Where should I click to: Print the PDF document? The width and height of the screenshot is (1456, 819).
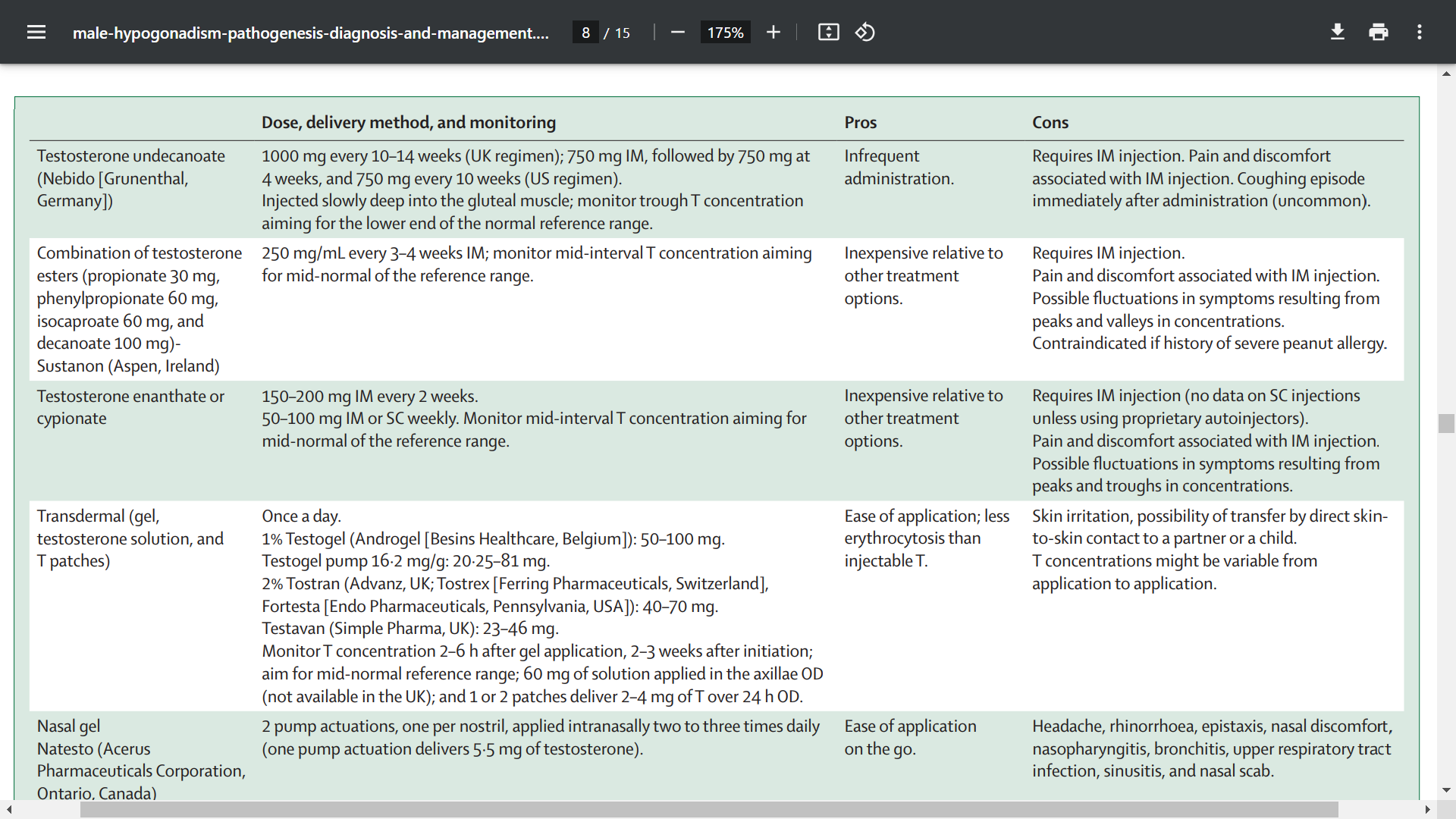pos(1379,33)
